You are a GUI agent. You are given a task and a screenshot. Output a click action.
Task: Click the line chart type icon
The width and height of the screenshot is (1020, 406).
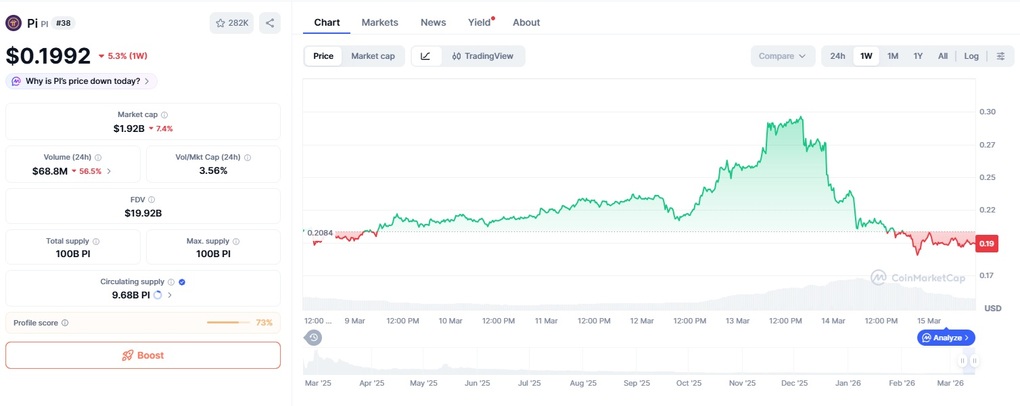[x=425, y=56]
